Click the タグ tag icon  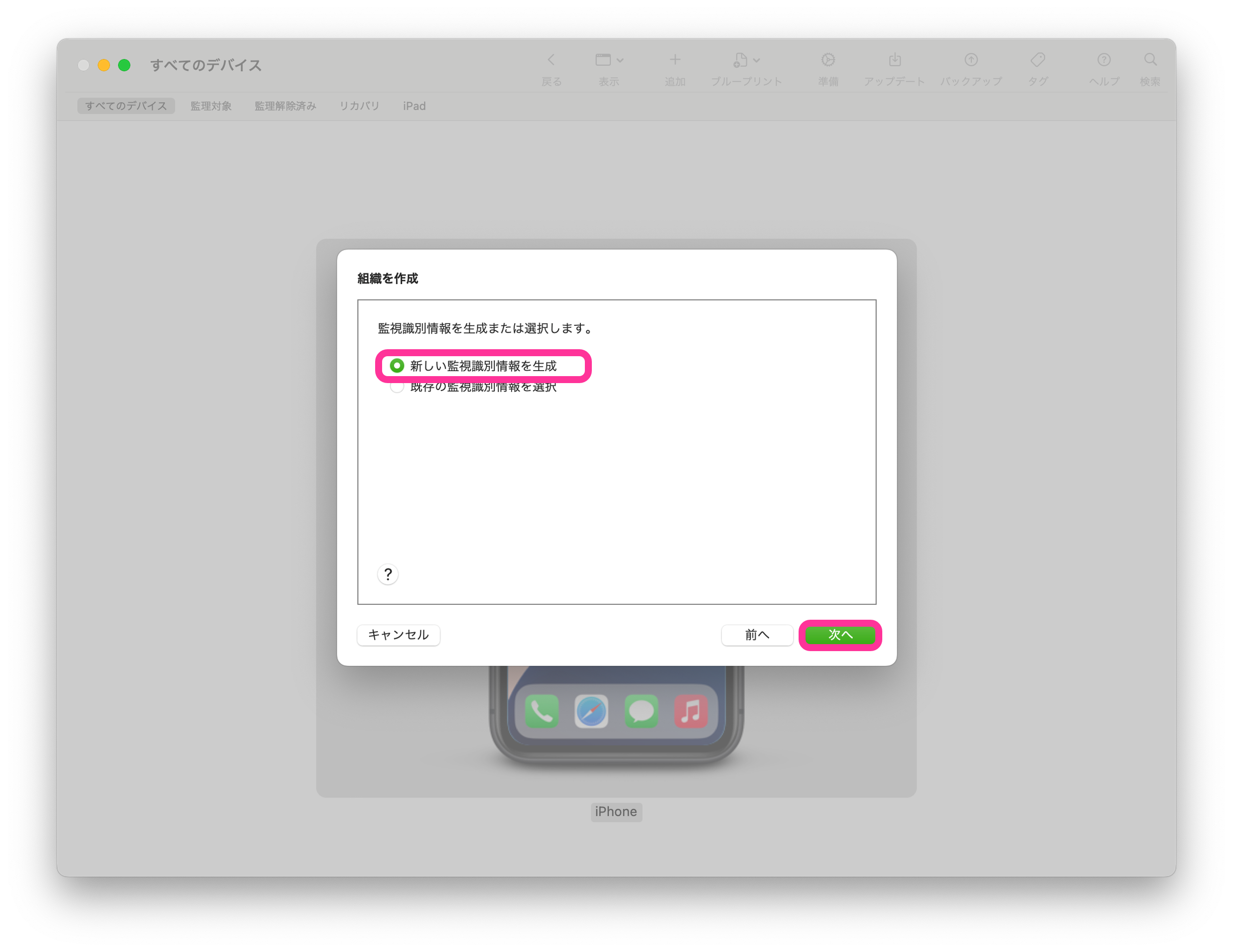pos(1038,60)
